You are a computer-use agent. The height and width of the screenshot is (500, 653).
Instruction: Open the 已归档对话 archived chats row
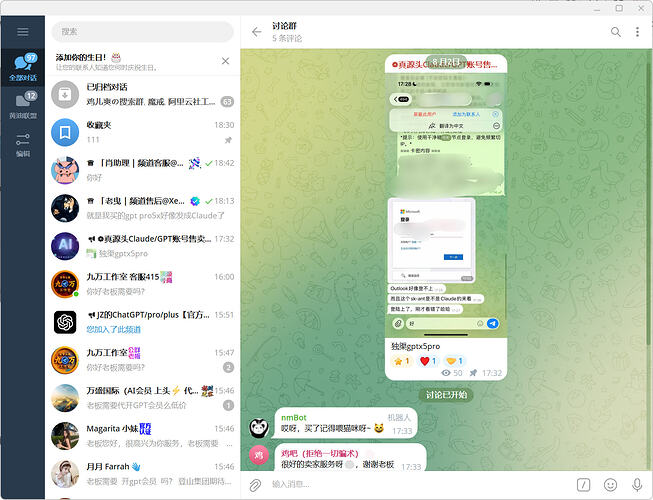tap(143, 95)
